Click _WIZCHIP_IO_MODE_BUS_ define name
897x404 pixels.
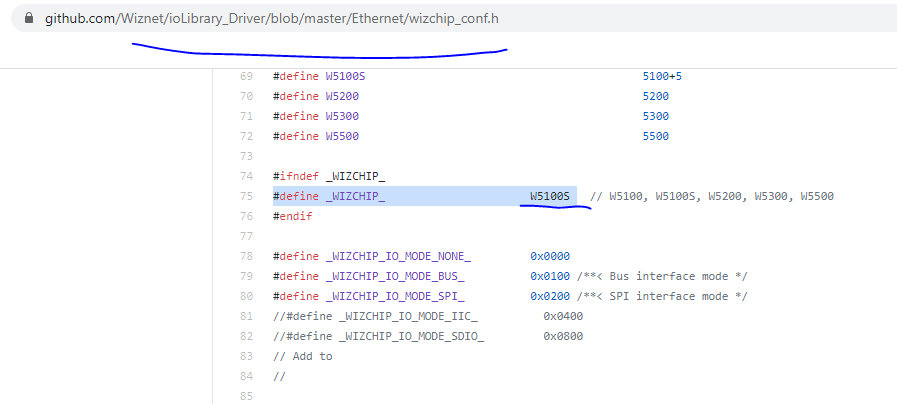[x=395, y=276]
